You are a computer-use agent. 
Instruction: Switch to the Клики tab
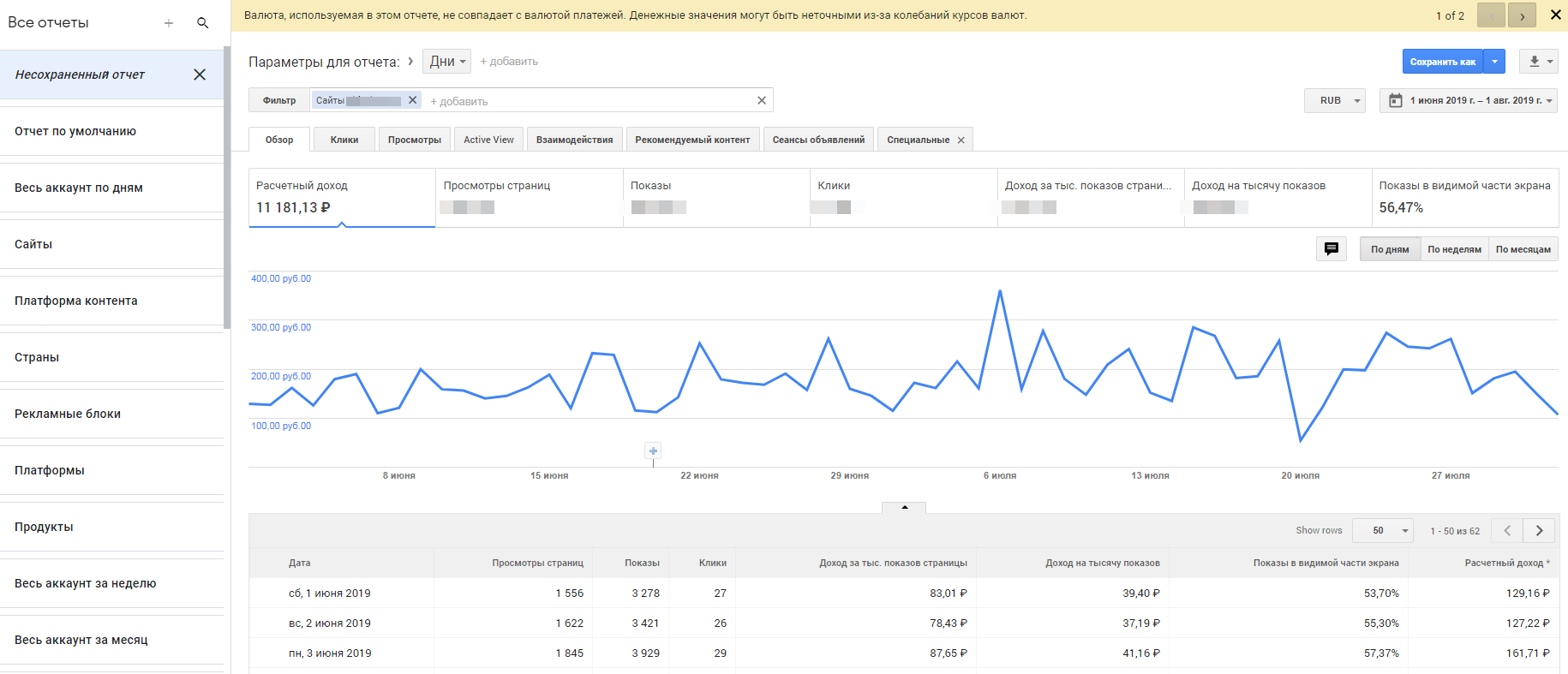tap(344, 140)
